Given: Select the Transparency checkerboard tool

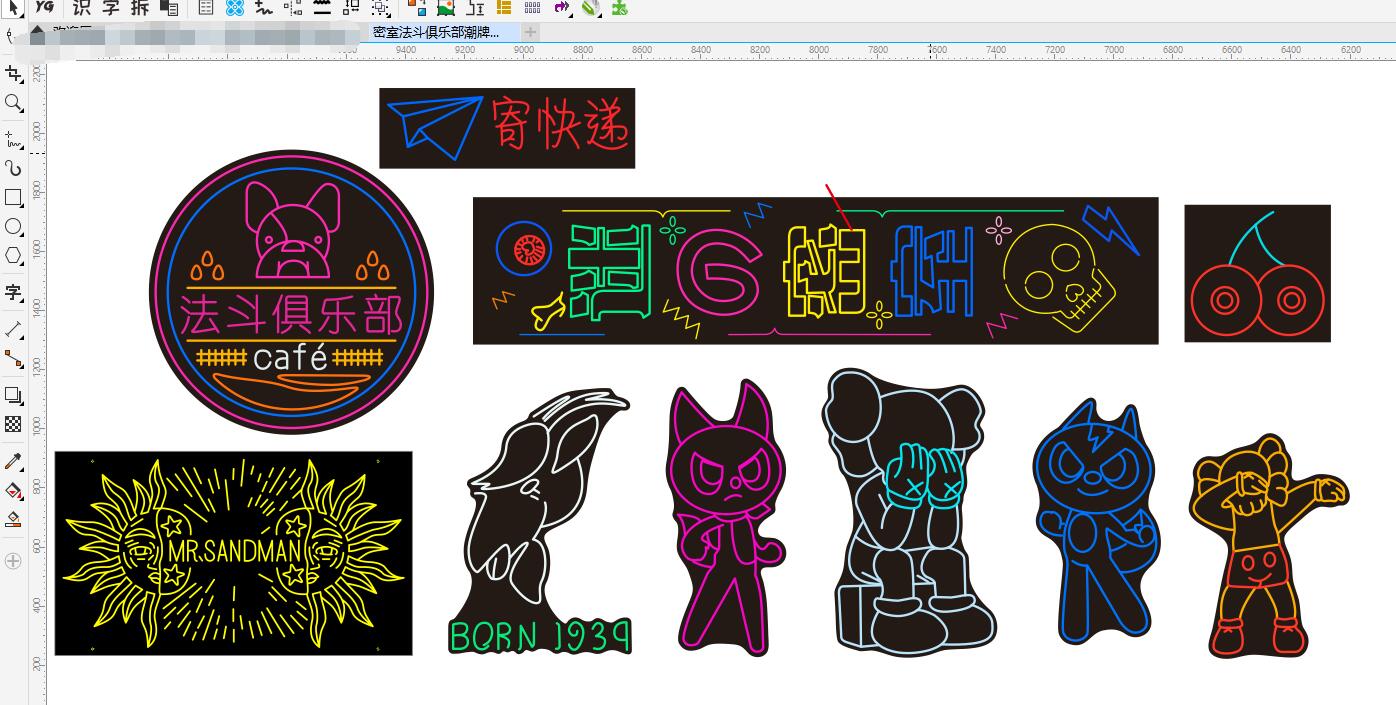Looking at the screenshot, I should point(13,424).
